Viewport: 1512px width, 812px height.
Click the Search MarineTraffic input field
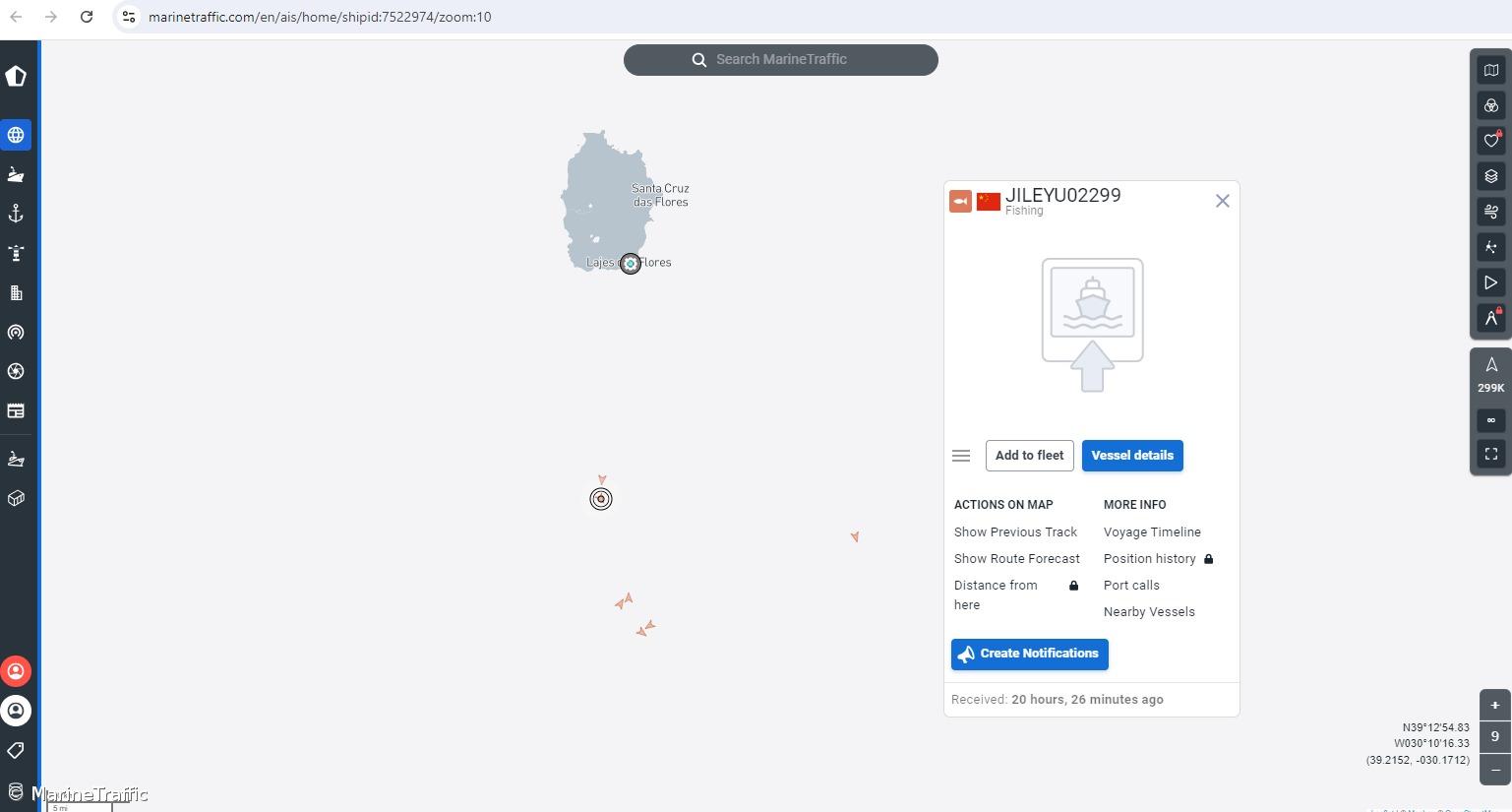(780, 59)
